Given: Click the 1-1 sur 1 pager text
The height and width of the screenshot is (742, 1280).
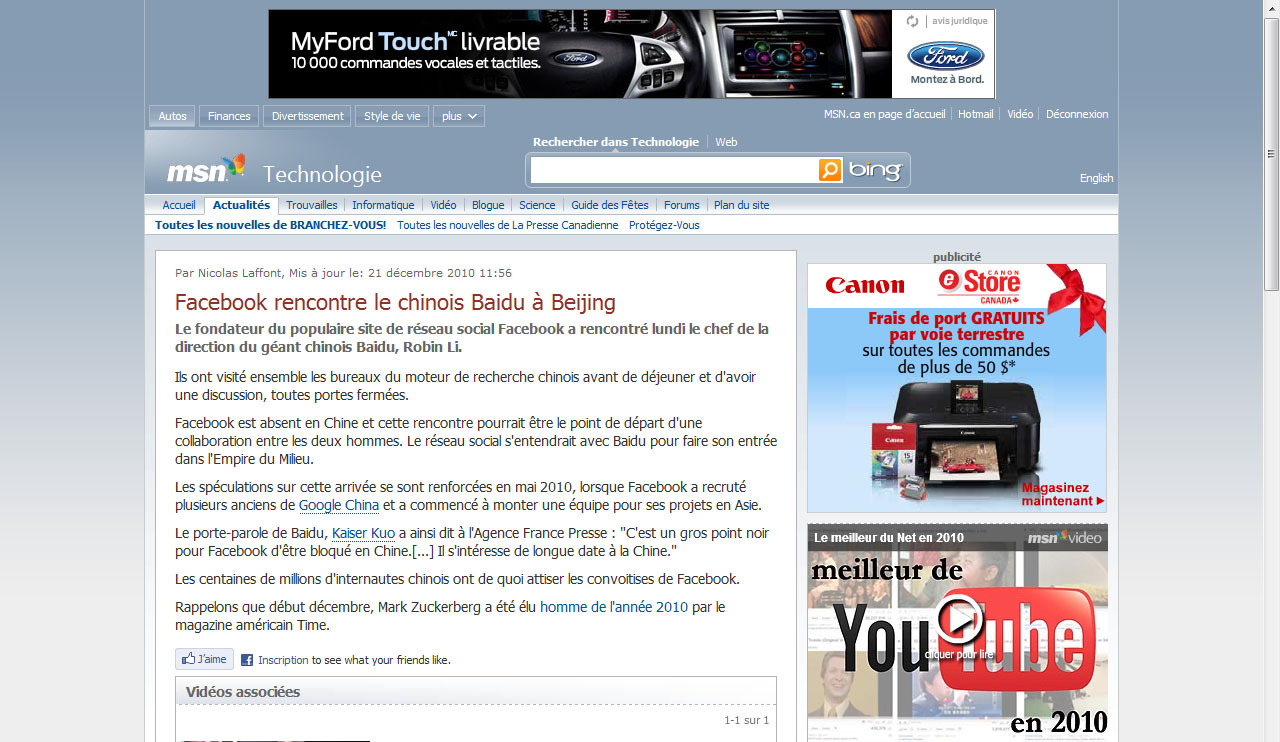Looking at the screenshot, I should tap(747, 720).
